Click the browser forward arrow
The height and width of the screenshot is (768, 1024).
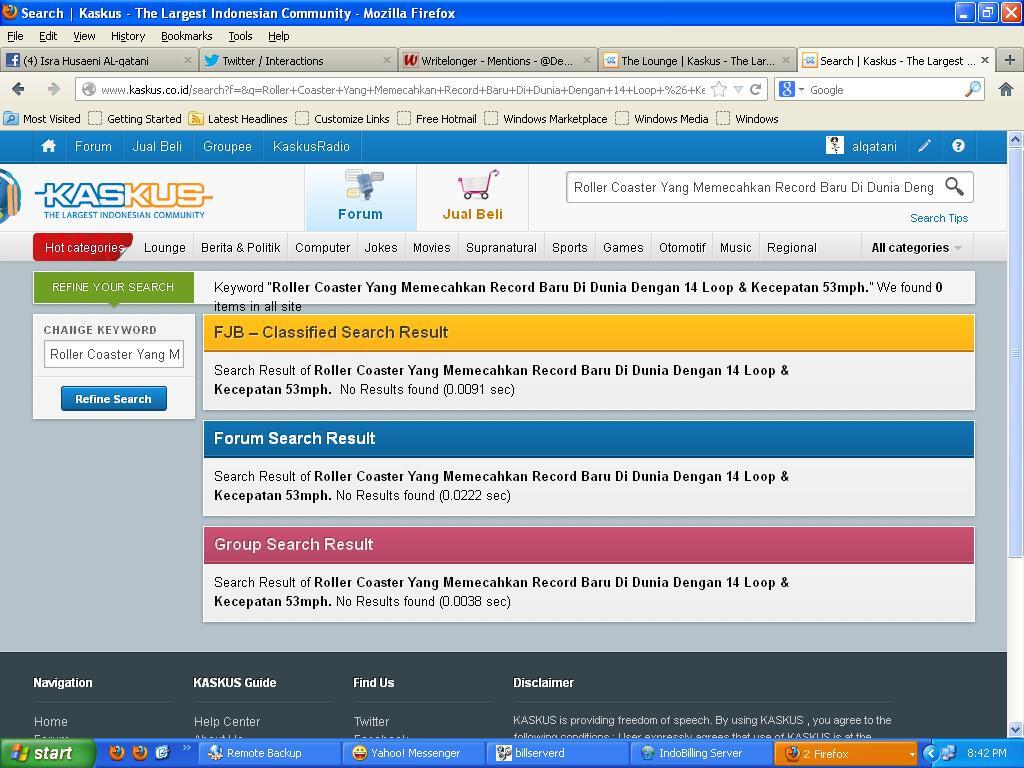pyautogui.click(x=54, y=89)
